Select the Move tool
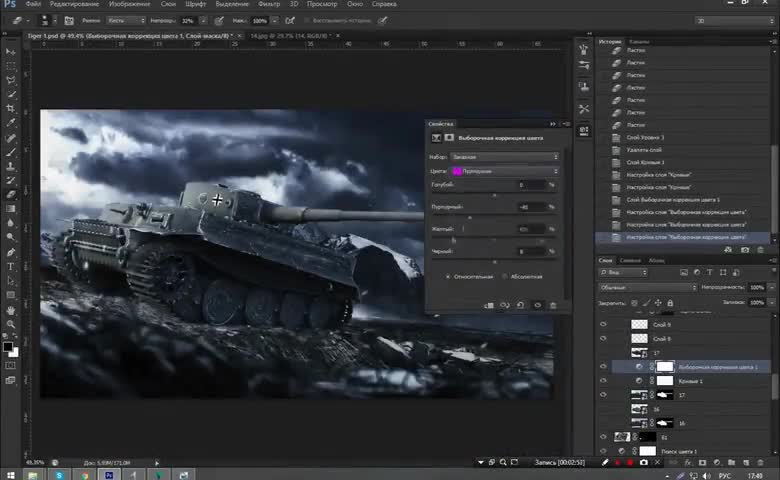Viewport: 780px width, 480px height. (x=11, y=50)
